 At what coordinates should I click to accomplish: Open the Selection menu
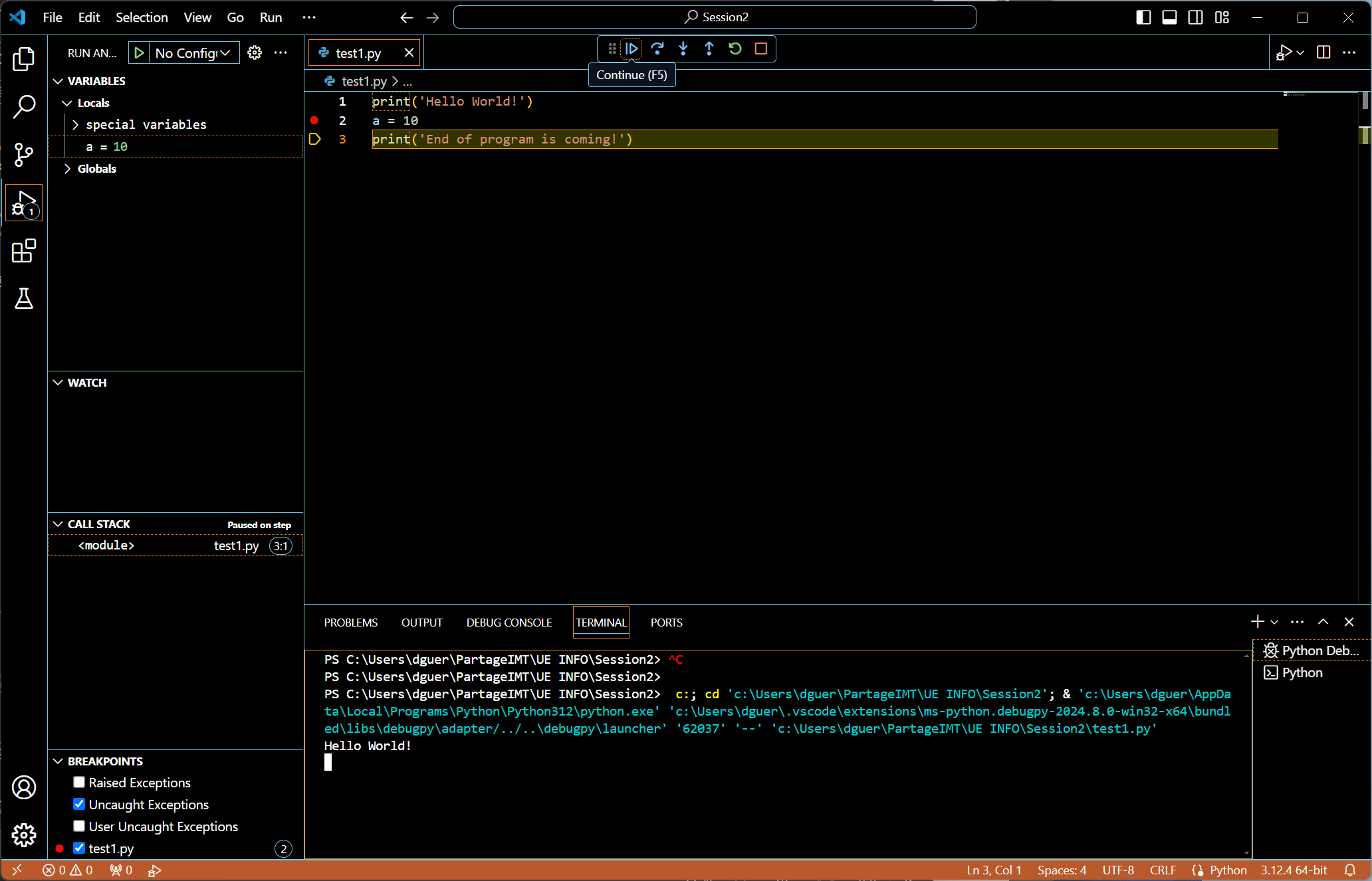pos(142,18)
